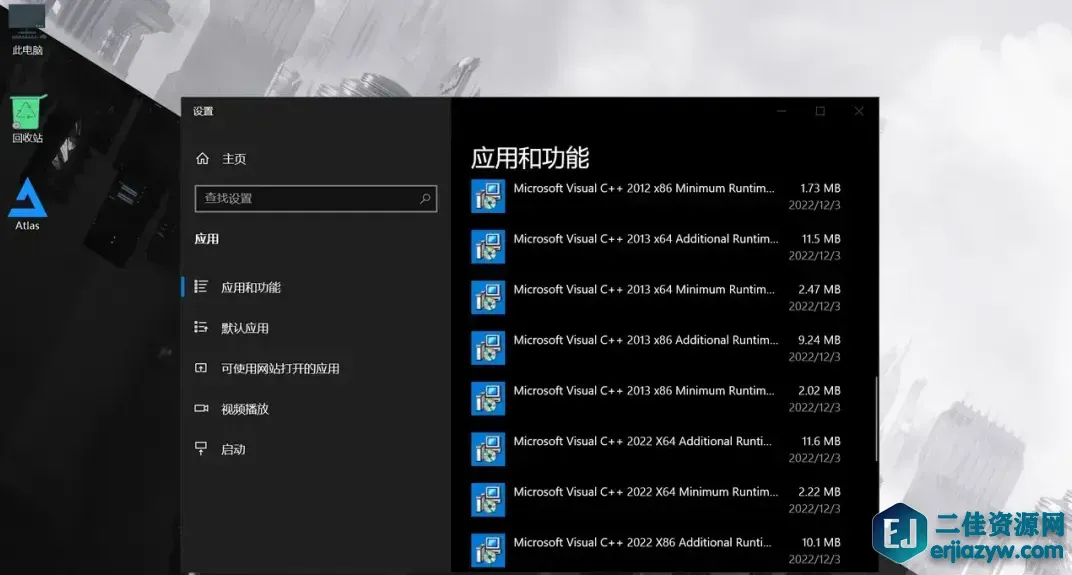Click the 2.22 MB size value
The height and width of the screenshot is (575, 1072).
819,492
